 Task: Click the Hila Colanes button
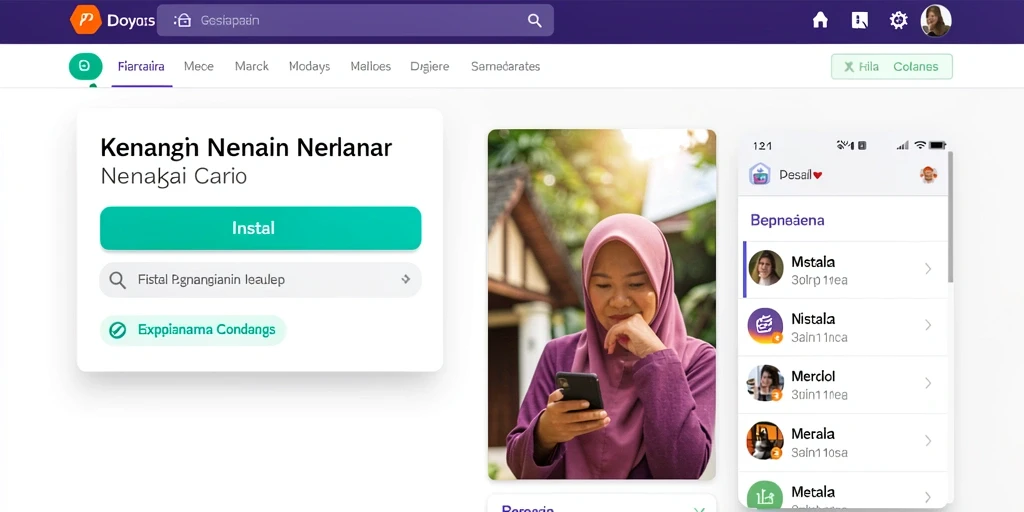pyautogui.click(x=891, y=67)
